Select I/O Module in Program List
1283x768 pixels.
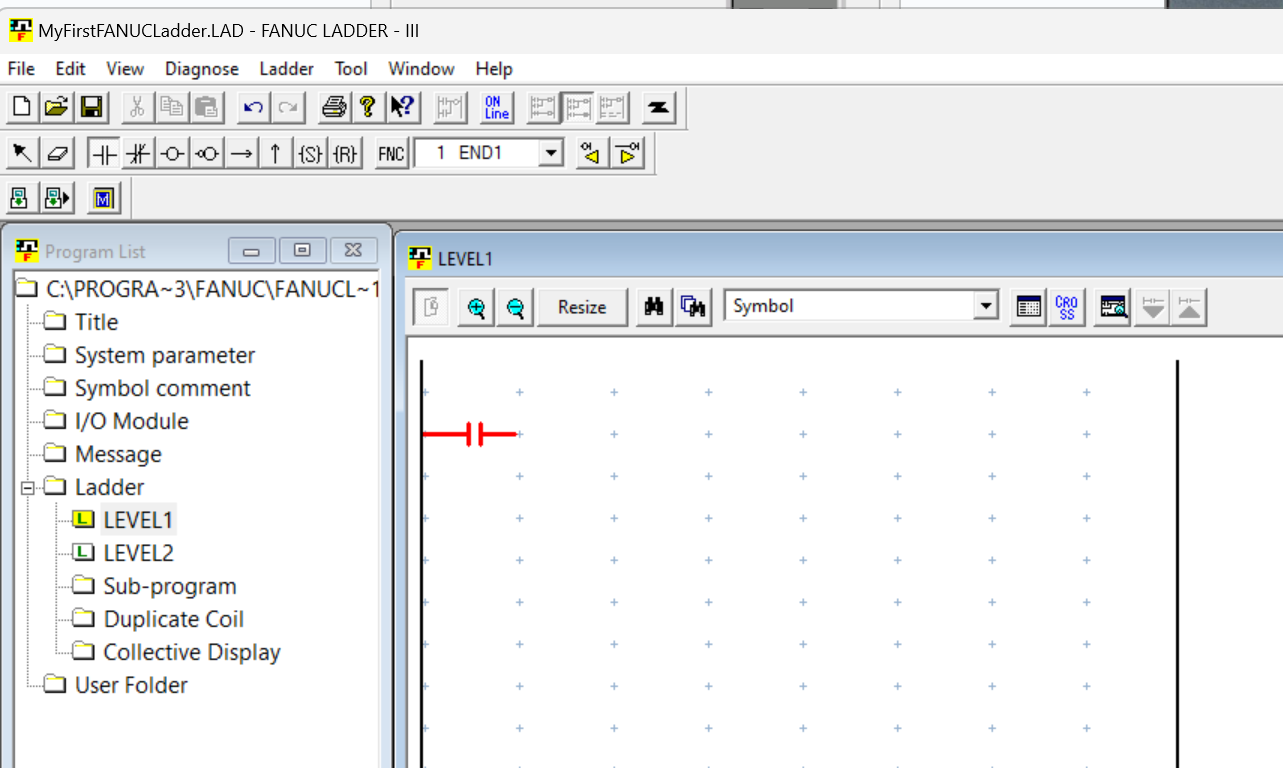(132, 421)
